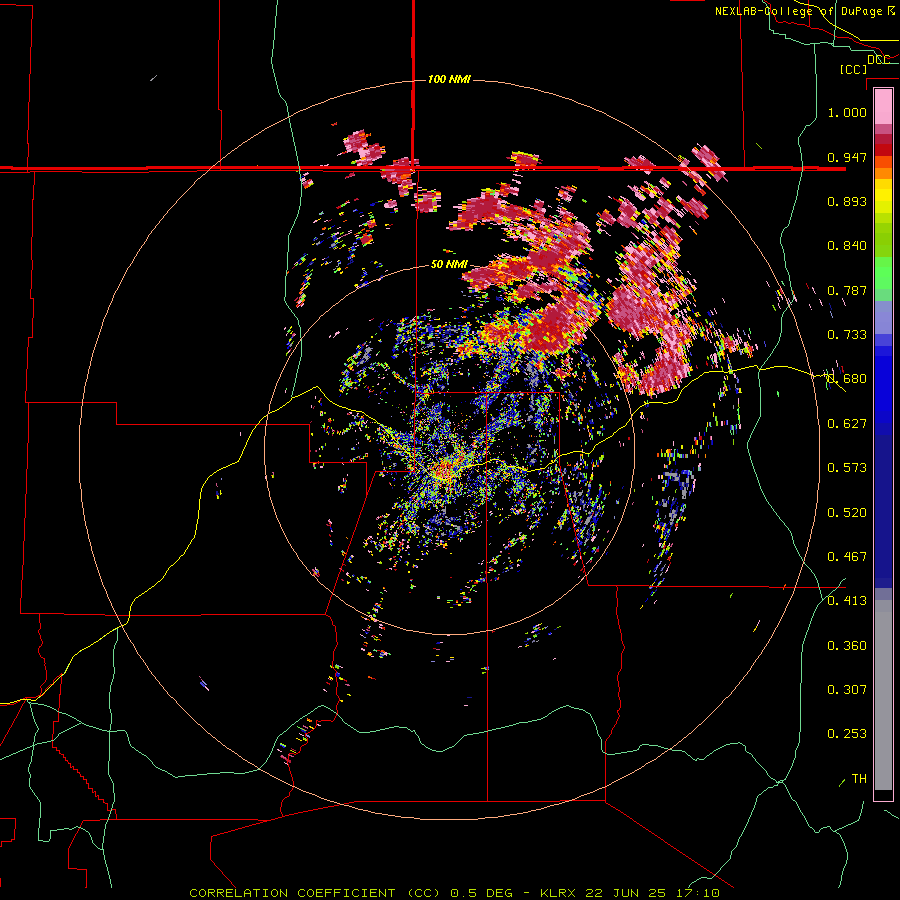Click the 0.360 scale value
Screen dimensions: 900x900
coord(847,646)
